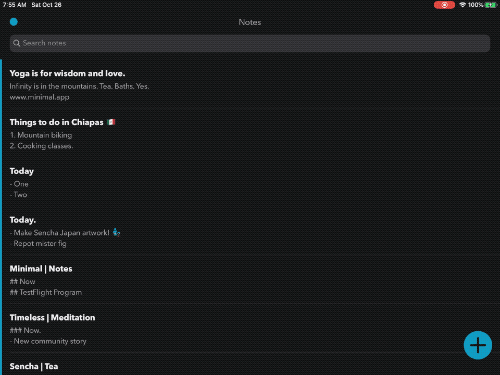Tap the 100% battery percentage text
This screenshot has width=500, height=375.
(x=475, y=5)
